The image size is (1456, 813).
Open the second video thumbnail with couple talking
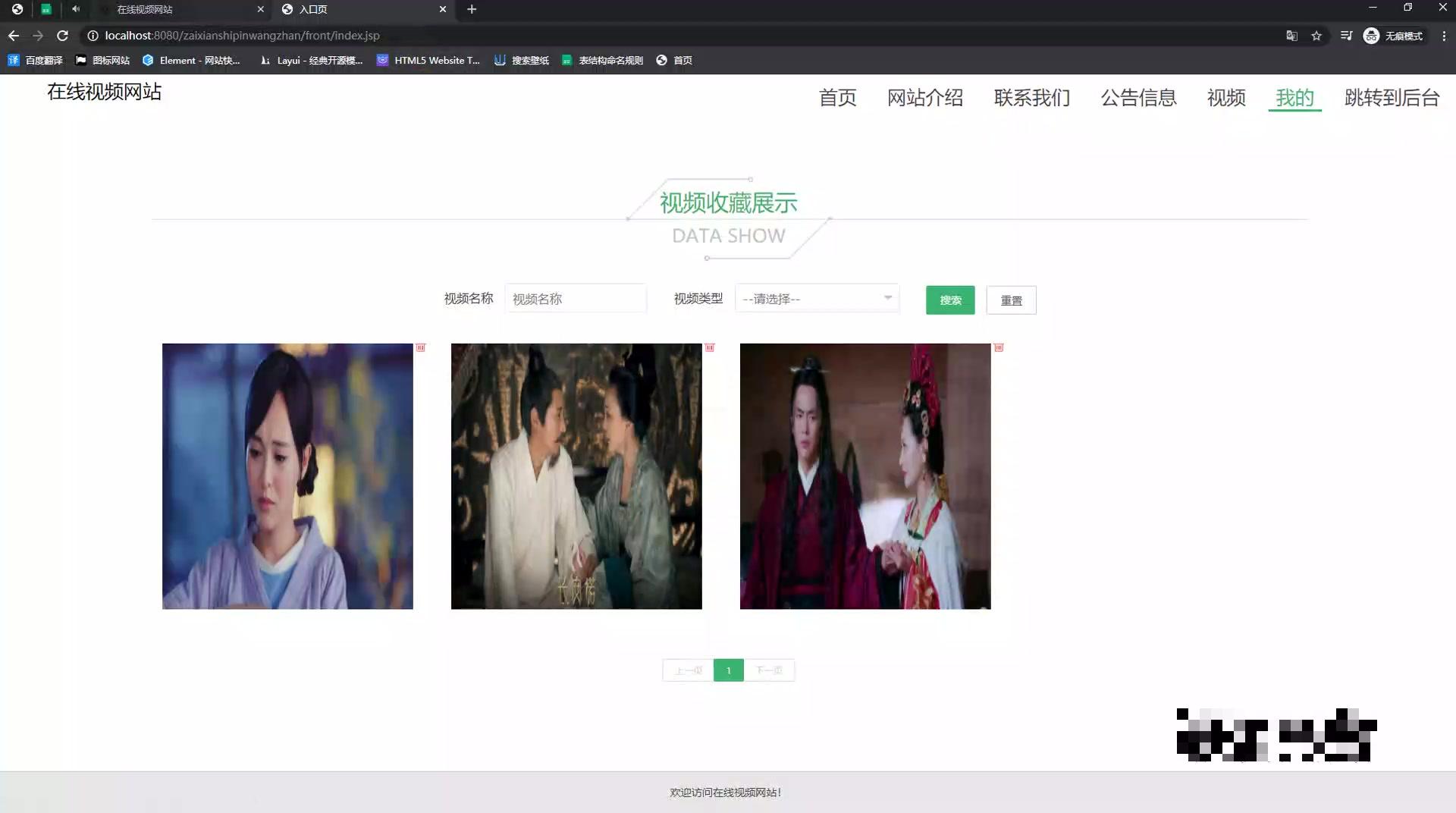pyautogui.click(x=576, y=476)
